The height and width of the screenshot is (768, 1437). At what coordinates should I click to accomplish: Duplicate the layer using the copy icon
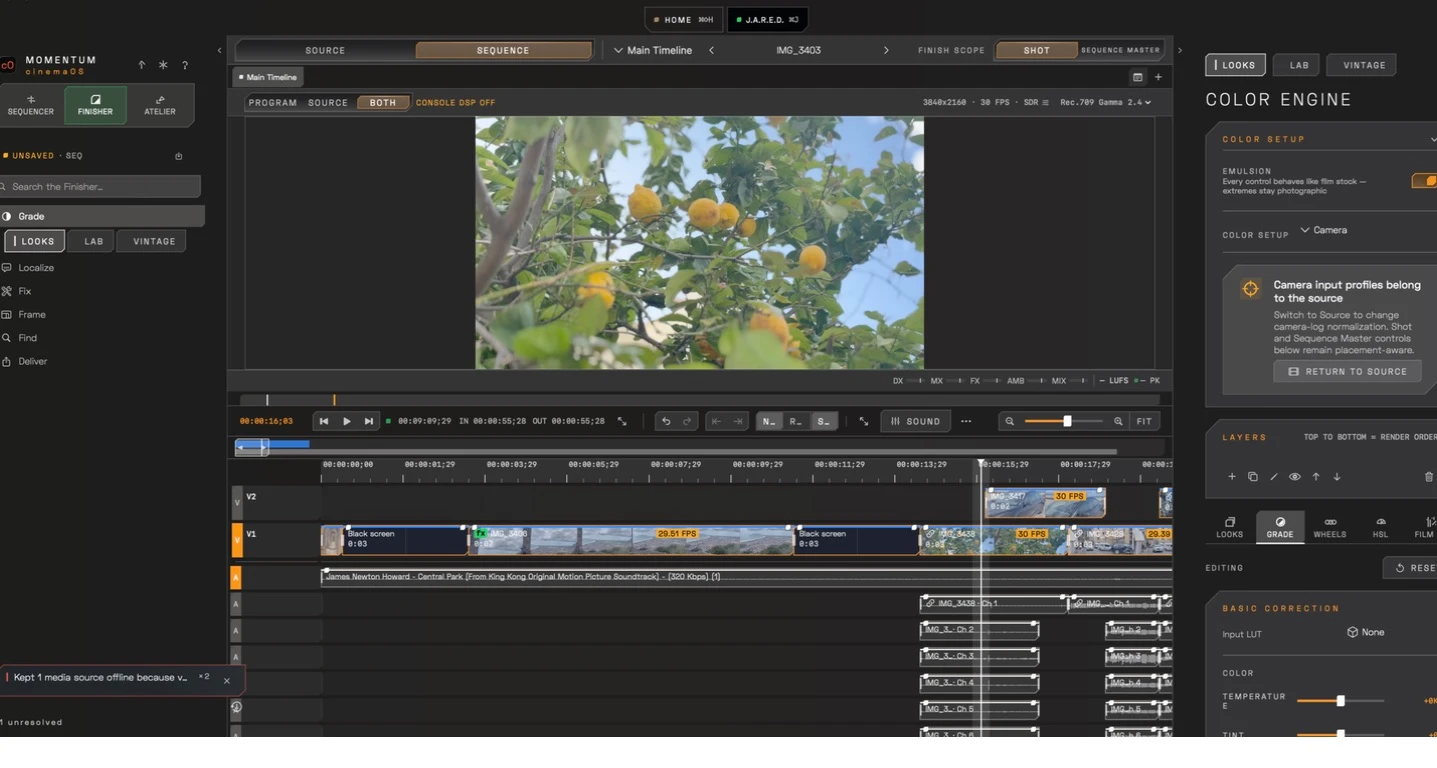[1253, 477]
